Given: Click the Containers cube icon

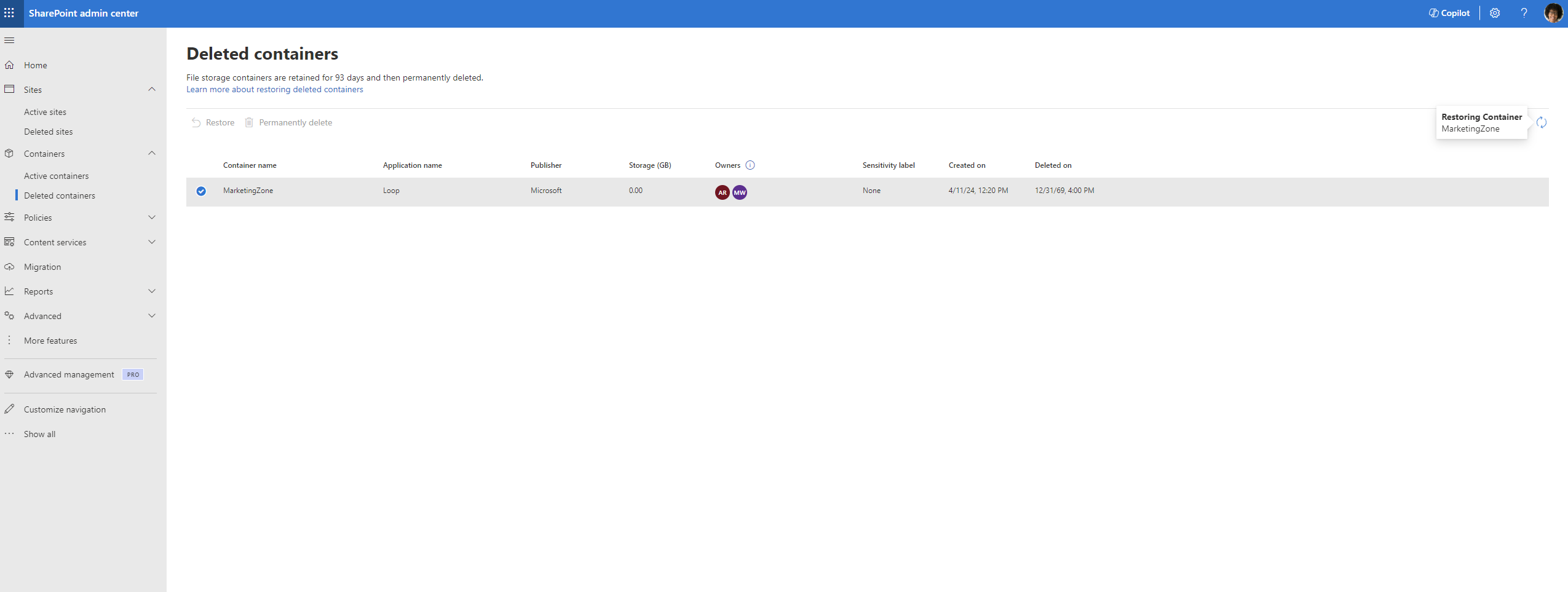Looking at the screenshot, I should [9, 153].
